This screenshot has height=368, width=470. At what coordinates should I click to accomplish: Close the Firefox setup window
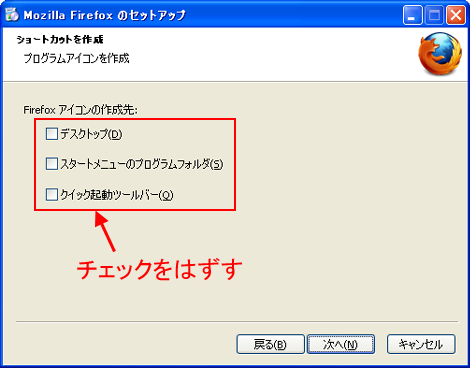[456, 15]
